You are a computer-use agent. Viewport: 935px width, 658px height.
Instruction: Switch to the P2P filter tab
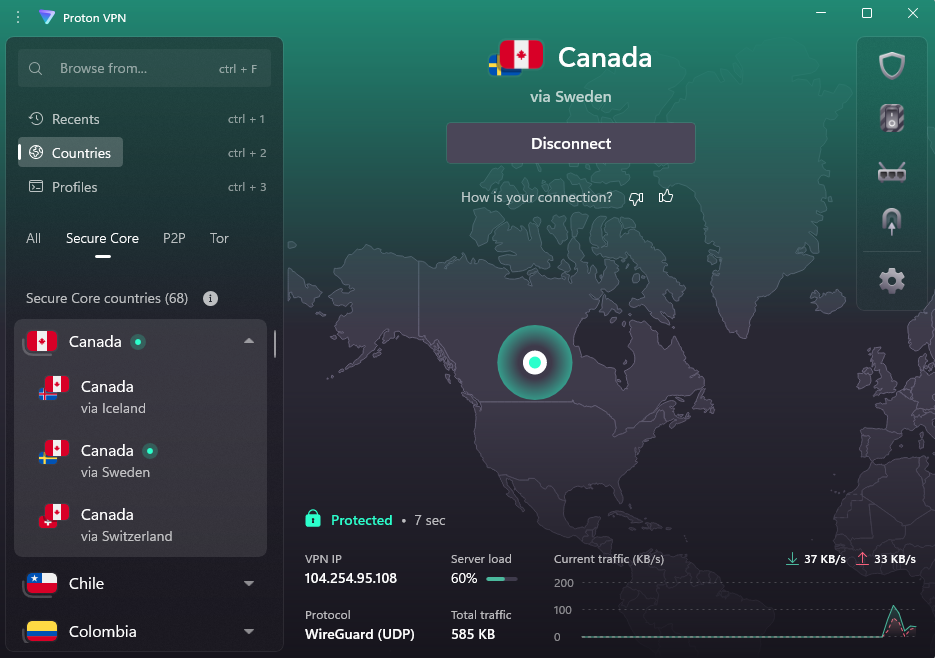click(x=174, y=239)
